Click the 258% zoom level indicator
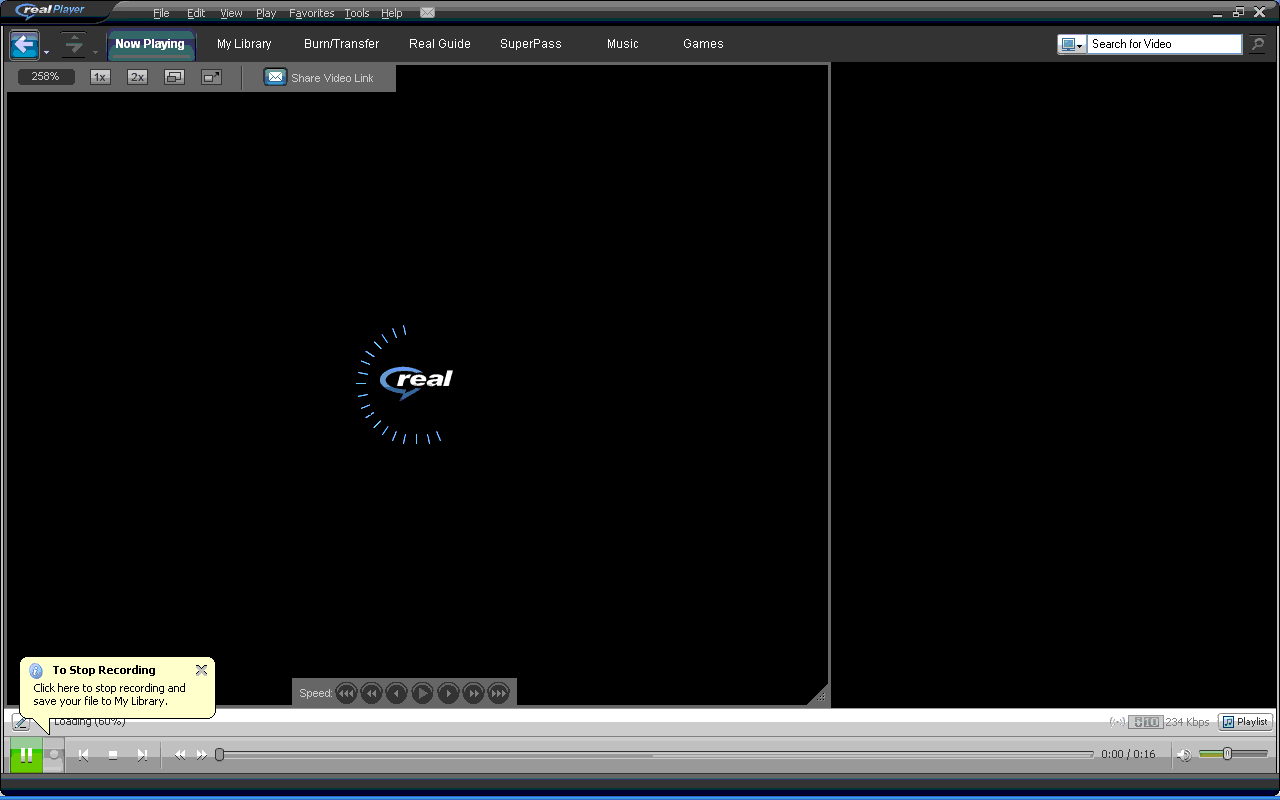The image size is (1280, 800). (x=46, y=77)
